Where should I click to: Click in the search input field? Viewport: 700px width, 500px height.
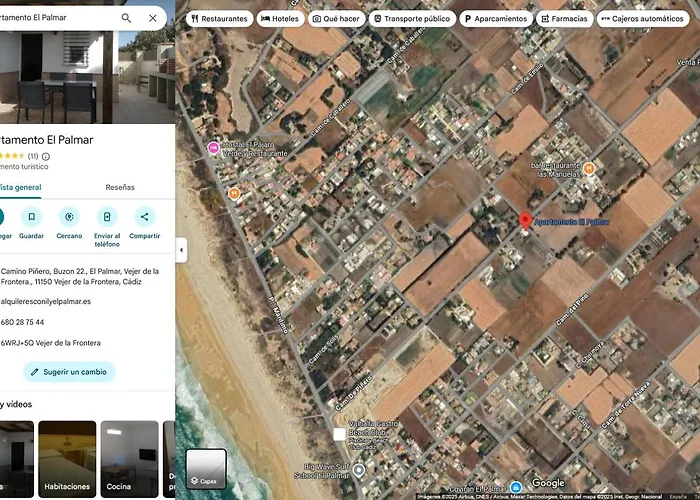click(58, 18)
